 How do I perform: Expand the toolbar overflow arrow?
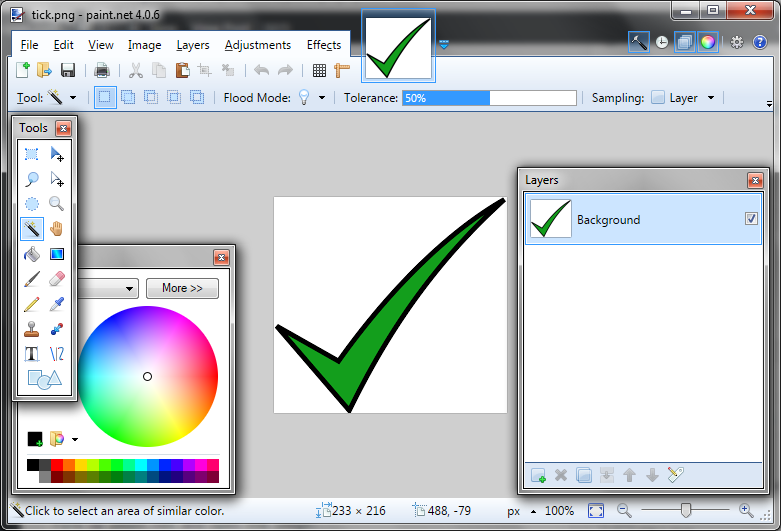point(770,104)
